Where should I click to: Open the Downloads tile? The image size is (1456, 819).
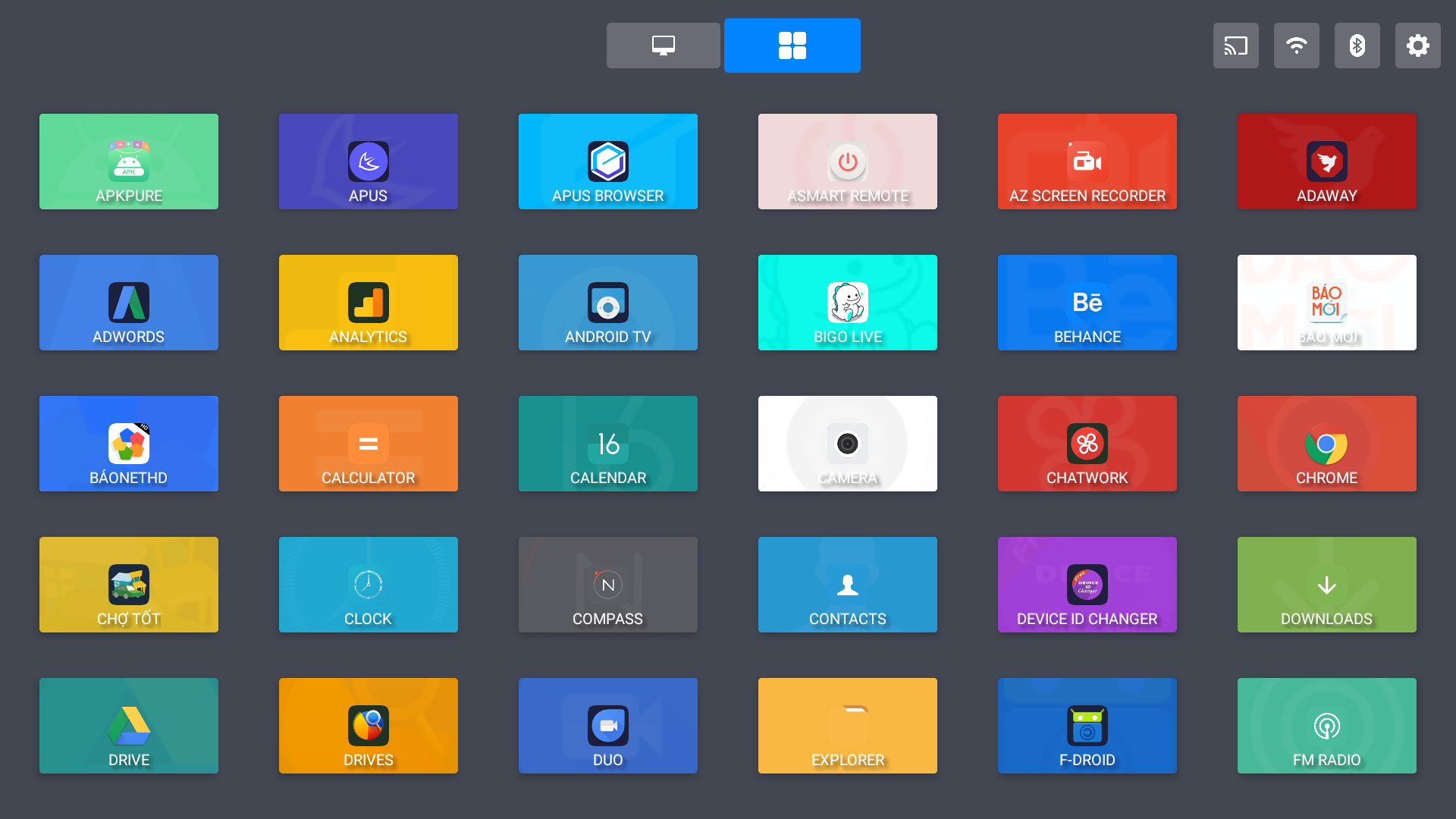tap(1326, 585)
